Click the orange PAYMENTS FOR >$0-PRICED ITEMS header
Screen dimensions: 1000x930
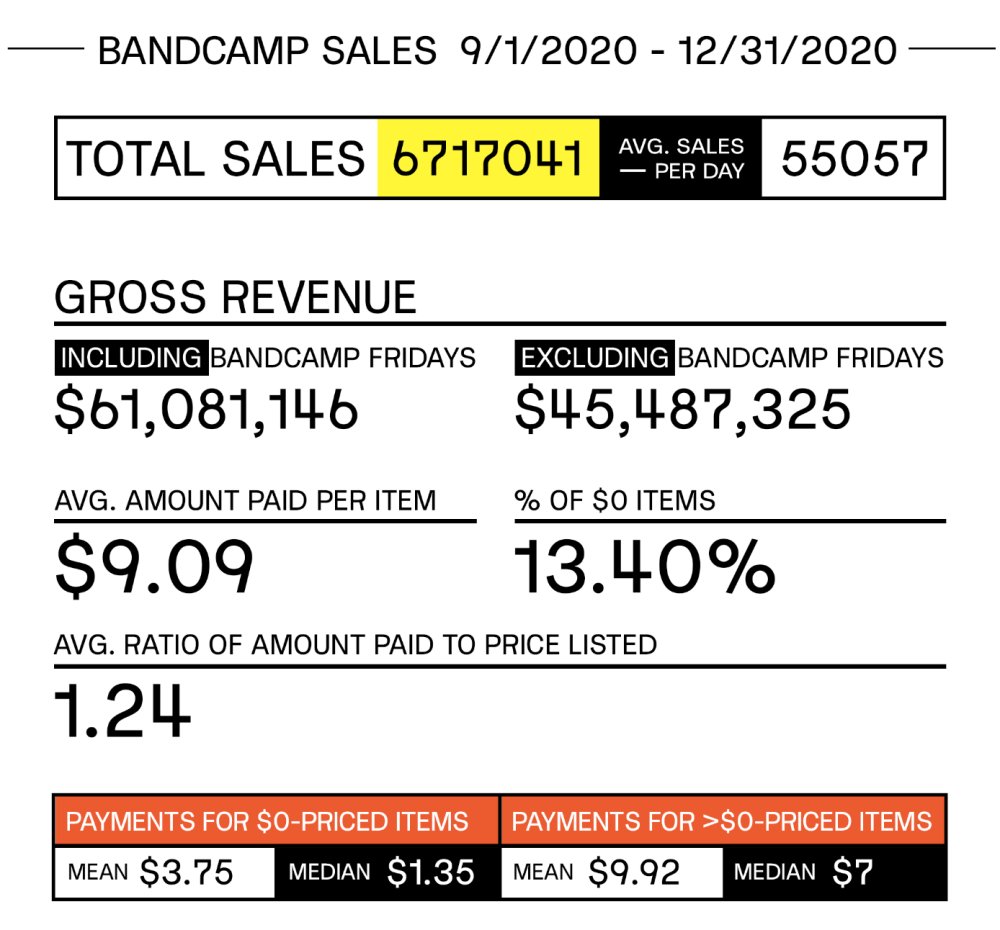(x=722, y=822)
